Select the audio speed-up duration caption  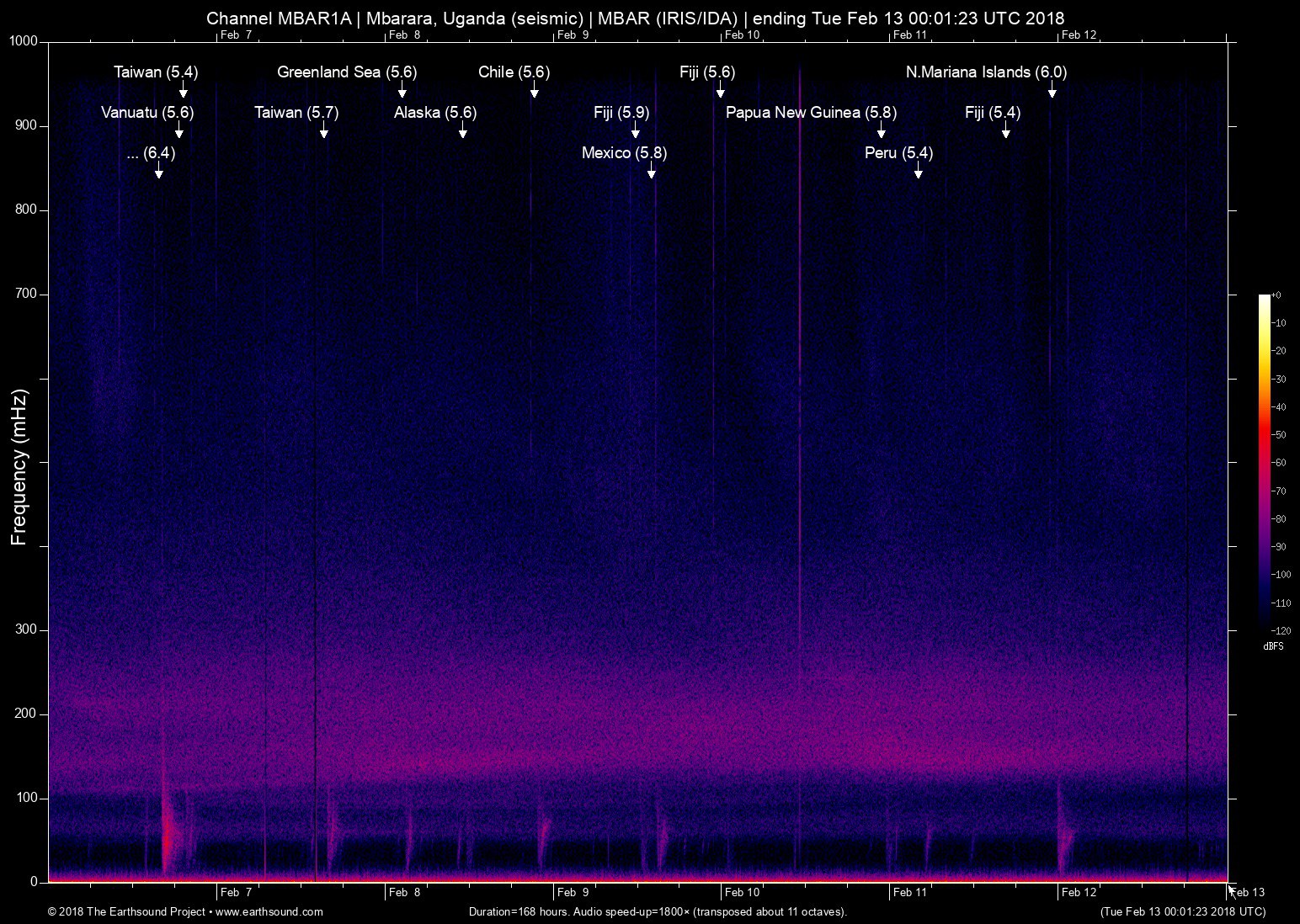657,911
